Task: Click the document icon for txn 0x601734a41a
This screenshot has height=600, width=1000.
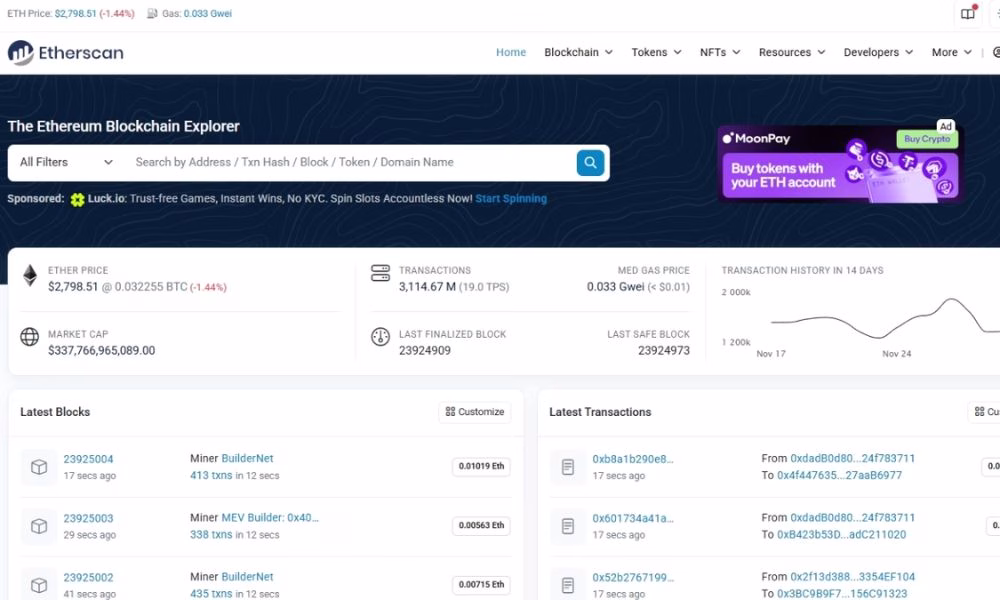Action: click(568, 526)
